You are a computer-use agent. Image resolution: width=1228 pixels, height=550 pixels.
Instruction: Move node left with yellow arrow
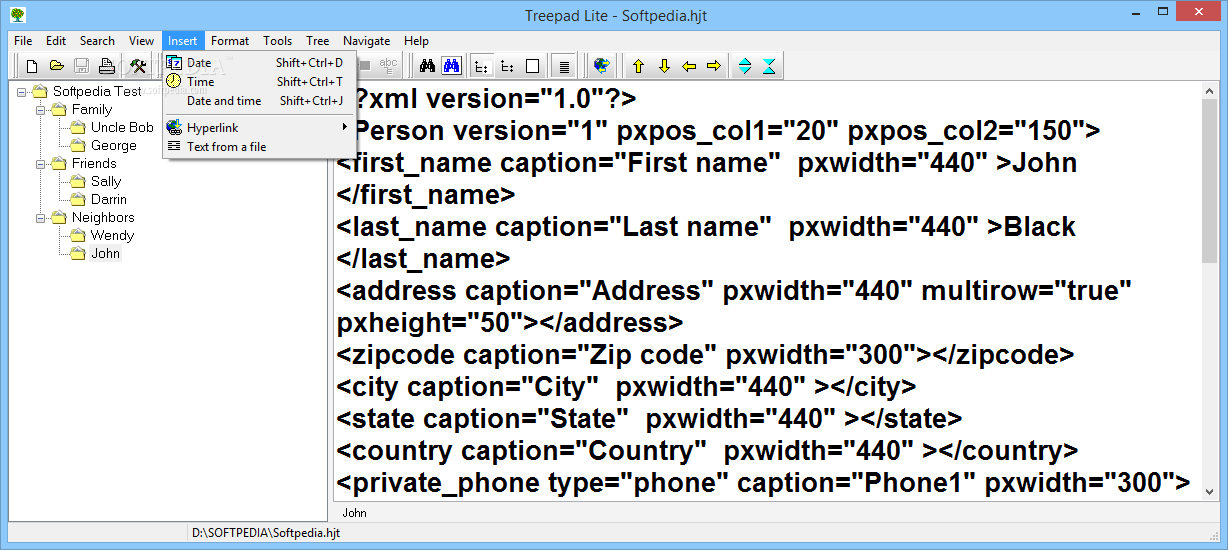click(x=688, y=66)
